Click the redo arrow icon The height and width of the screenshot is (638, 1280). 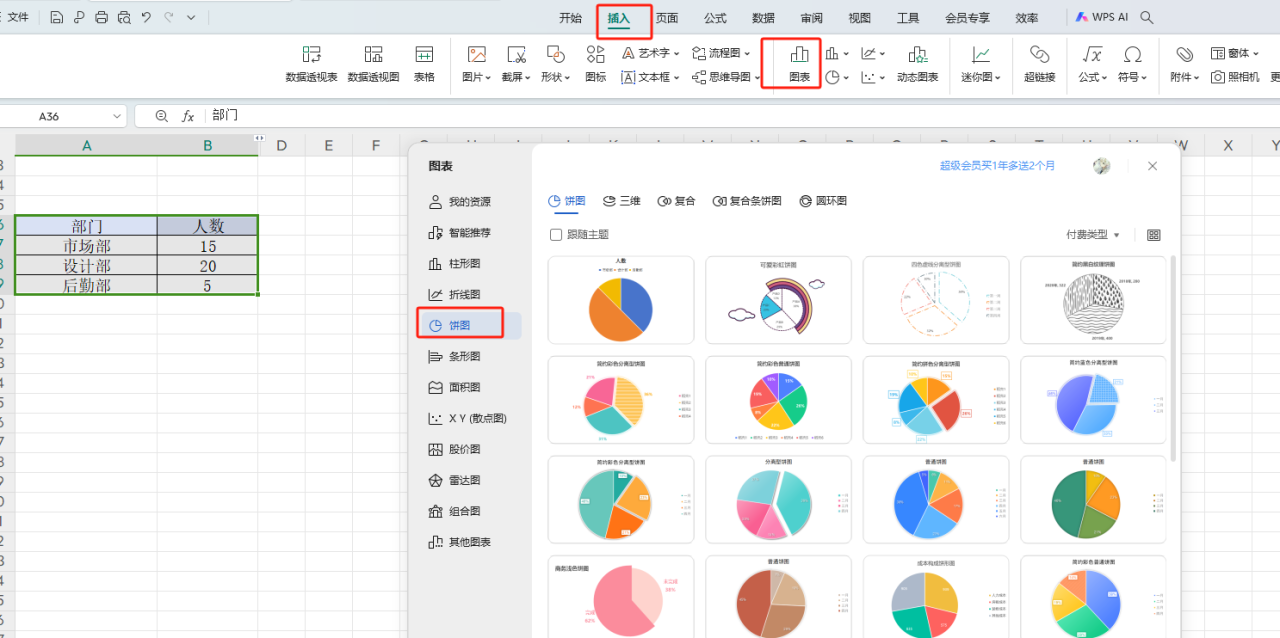(x=168, y=17)
